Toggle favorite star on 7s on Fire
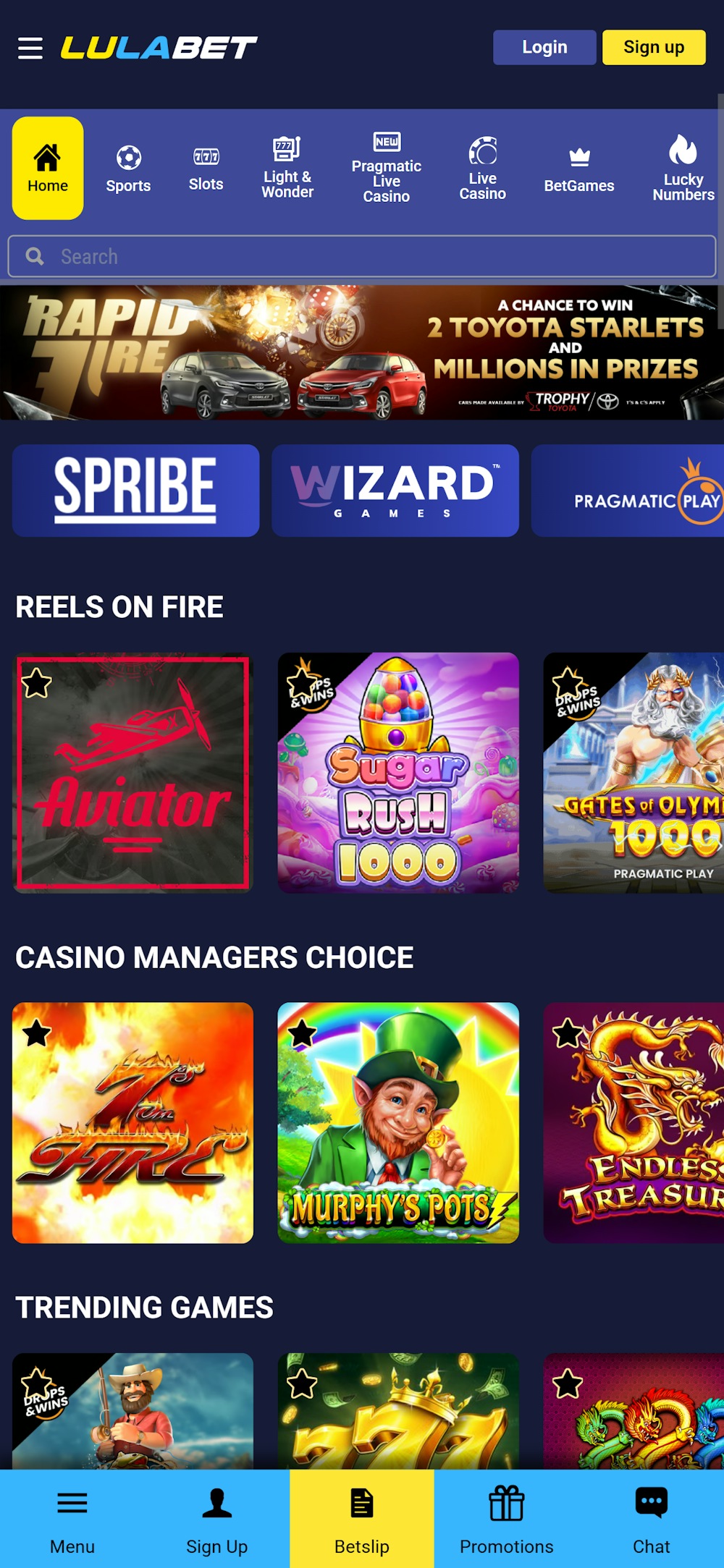Screen dimensions: 724x1568 [x=36, y=1033]
